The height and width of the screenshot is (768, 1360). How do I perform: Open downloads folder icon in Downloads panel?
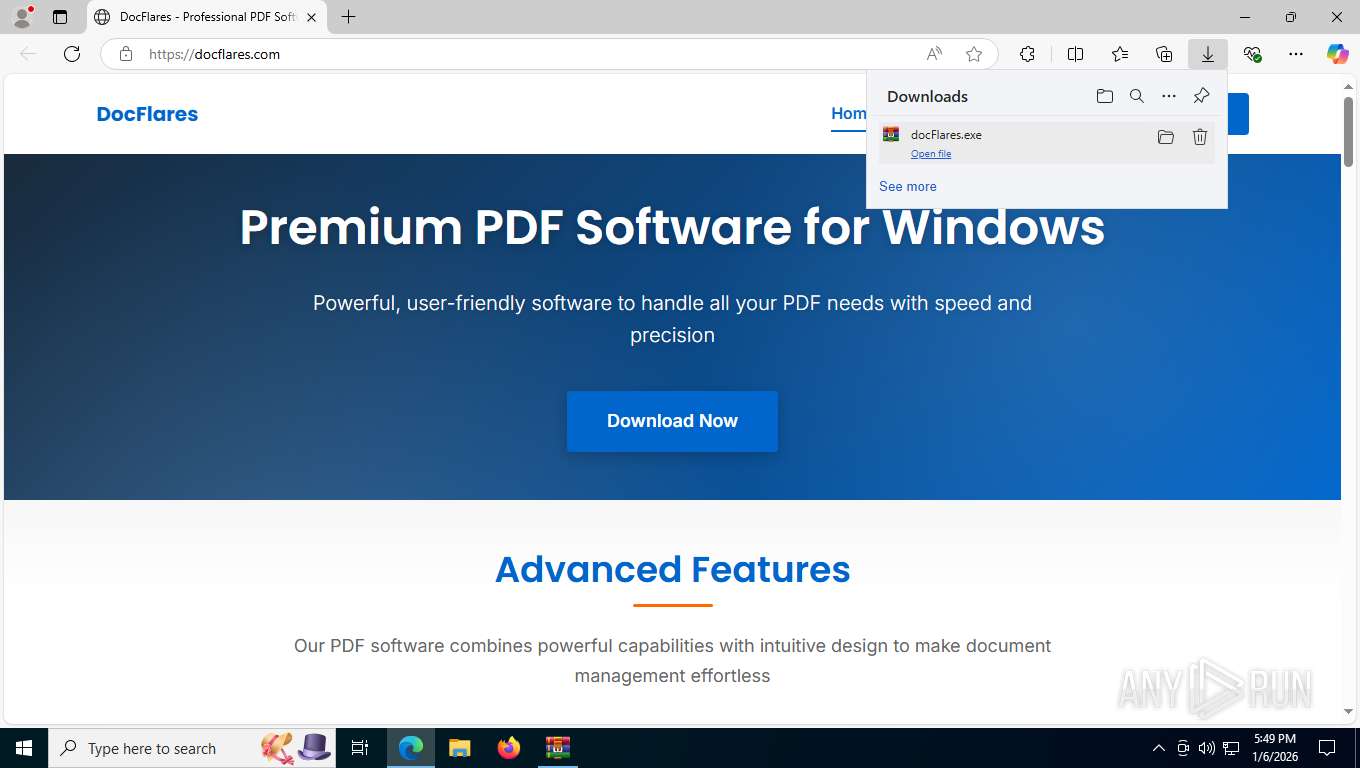[x=1104, y=96]
